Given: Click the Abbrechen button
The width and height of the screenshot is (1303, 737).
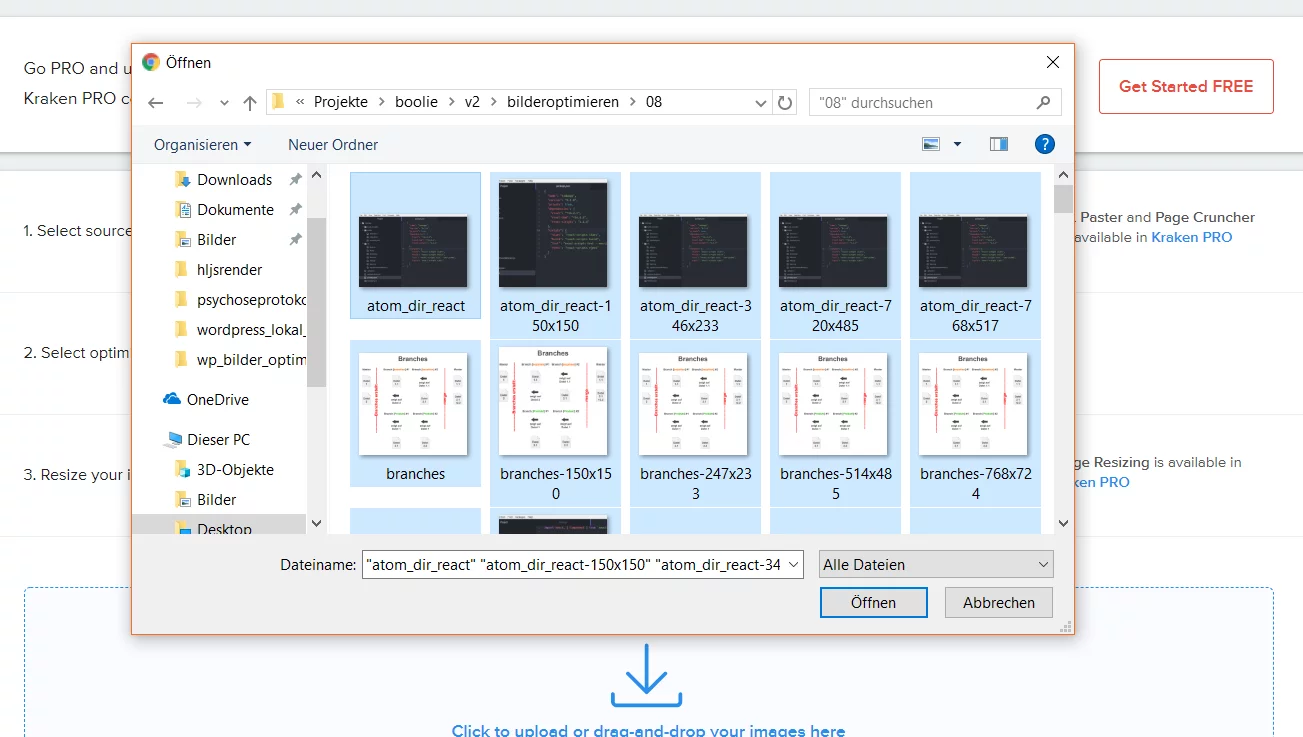Looking at the screenshot, I should [998, 602].
